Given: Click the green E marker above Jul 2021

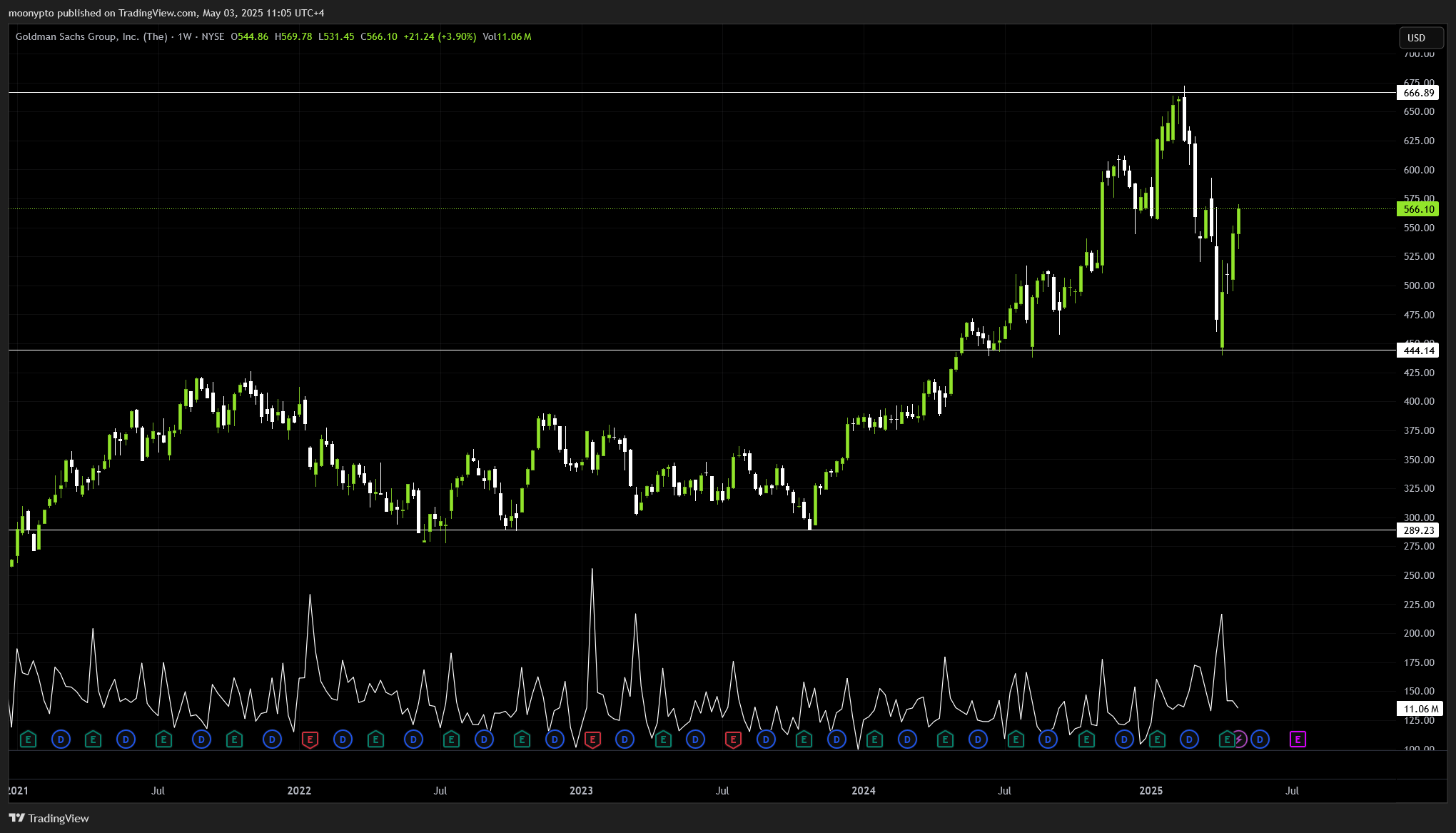Looking at the screenshot, I should [163, 739].
